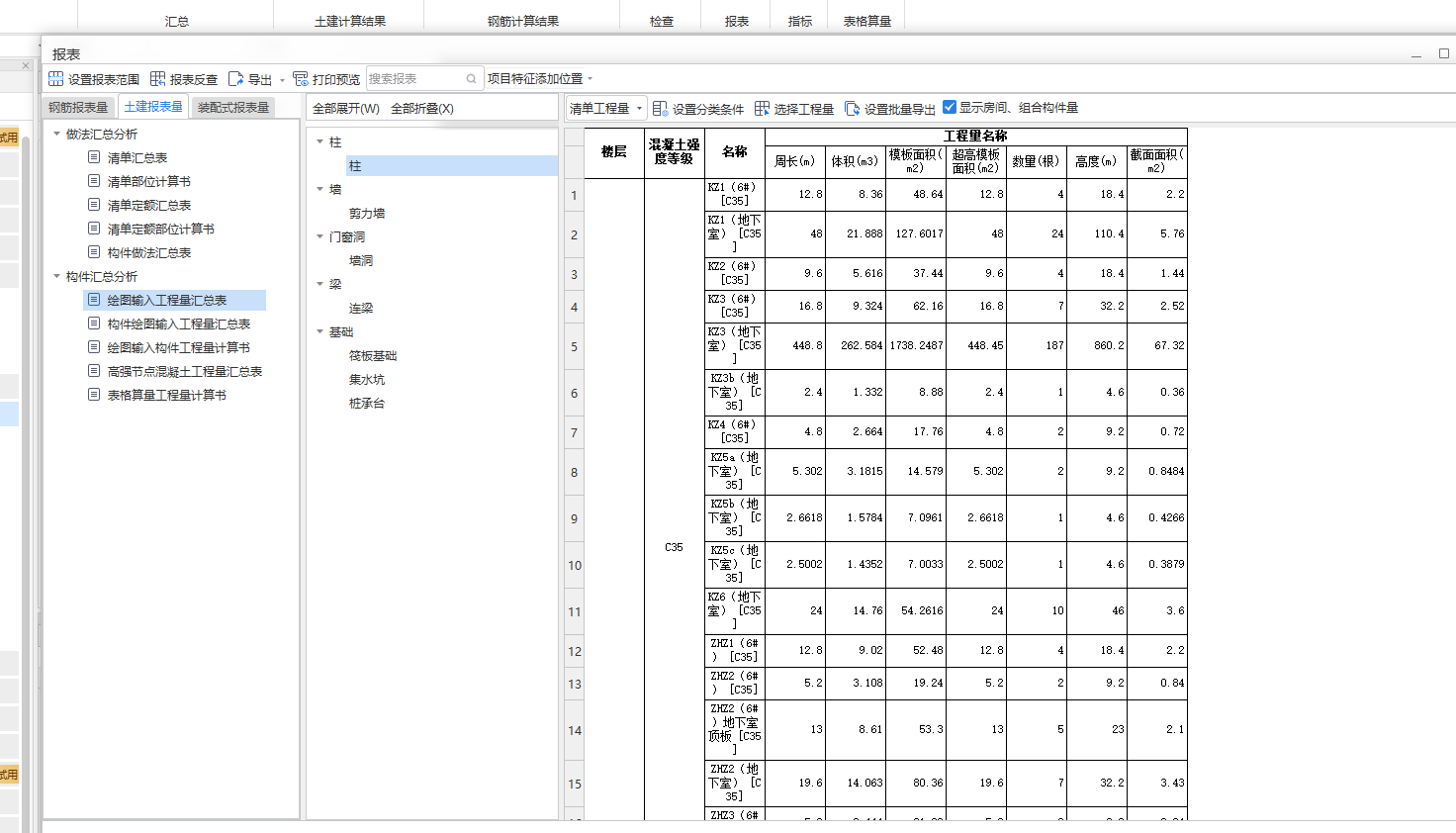This screenshot has width=1456, height=833.
Task: Select 集水坑 in the component tree
Action: 367,379
